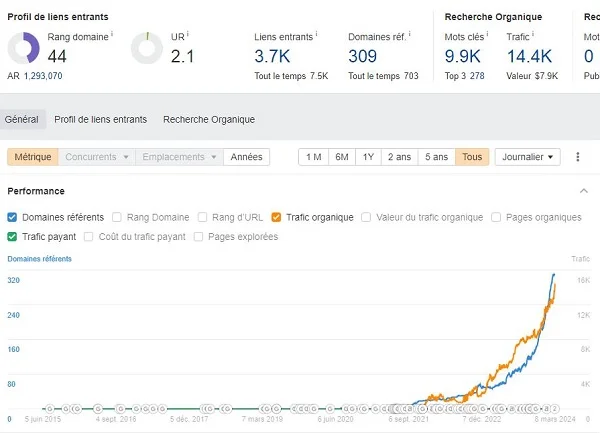The image size is (600, 433).
Task: Enable the Rang Domaine checkbox
Action: pos(117,217)
